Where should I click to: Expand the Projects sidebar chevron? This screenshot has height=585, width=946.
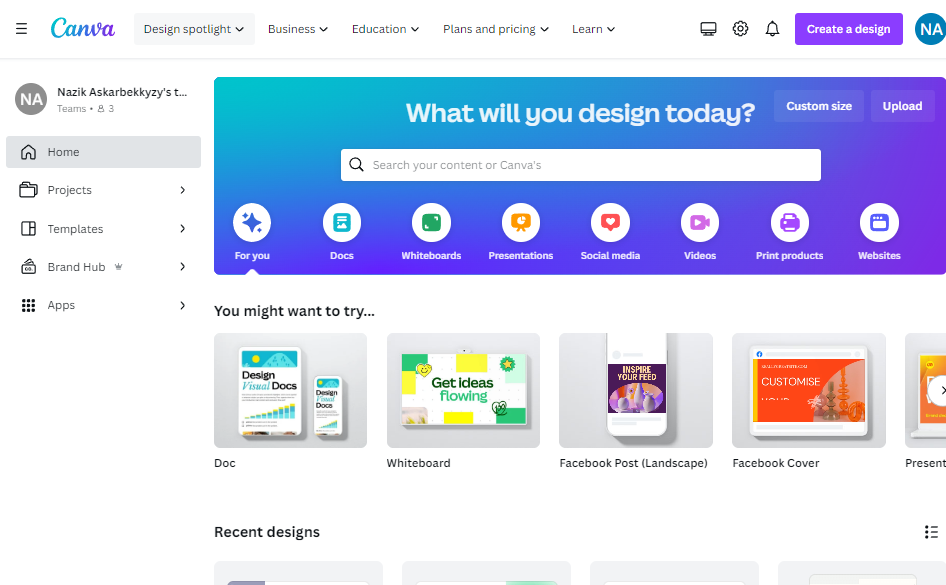182,190
